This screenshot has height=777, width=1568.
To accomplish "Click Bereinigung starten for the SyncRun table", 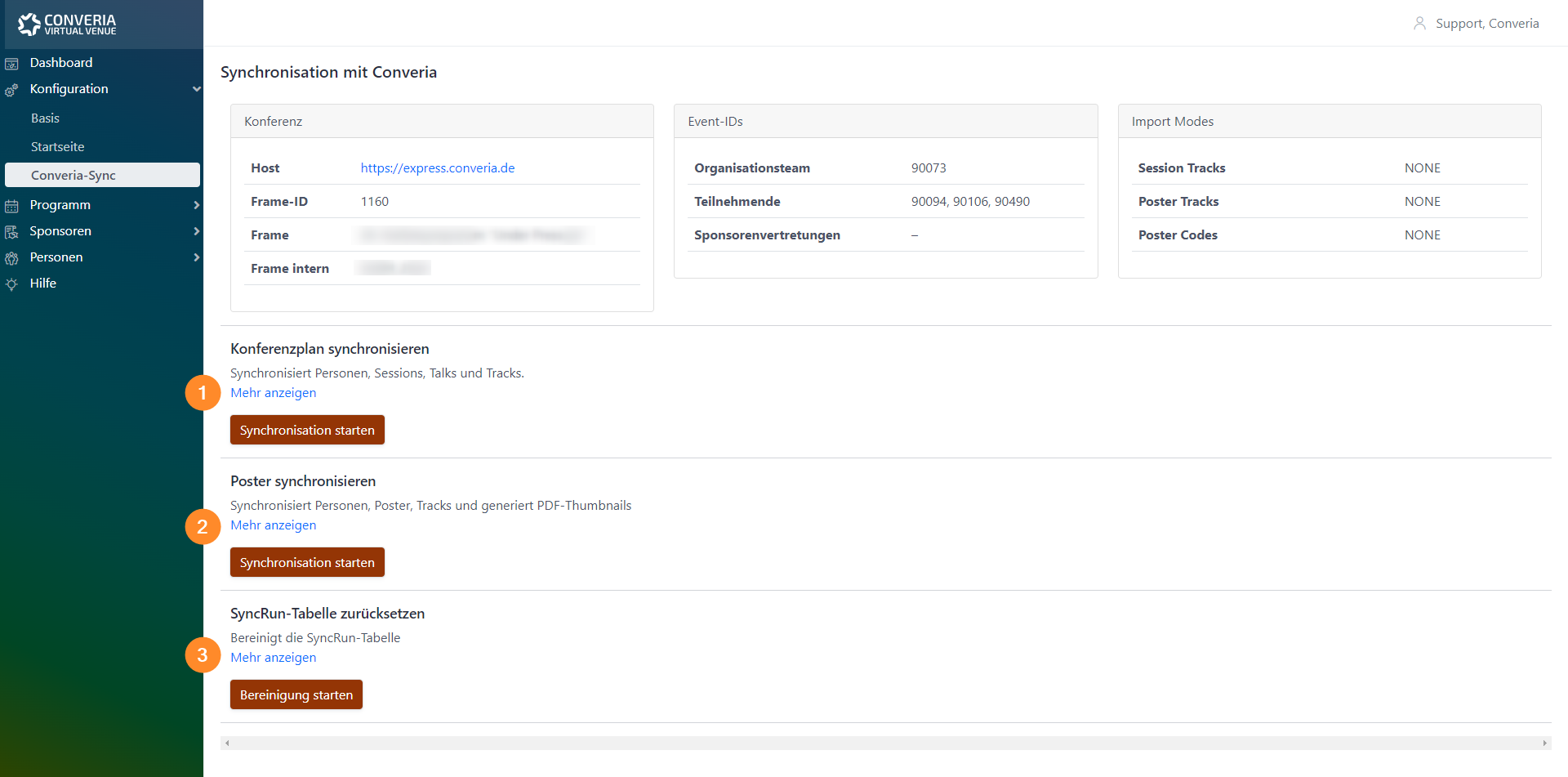I will pos(296,694).
